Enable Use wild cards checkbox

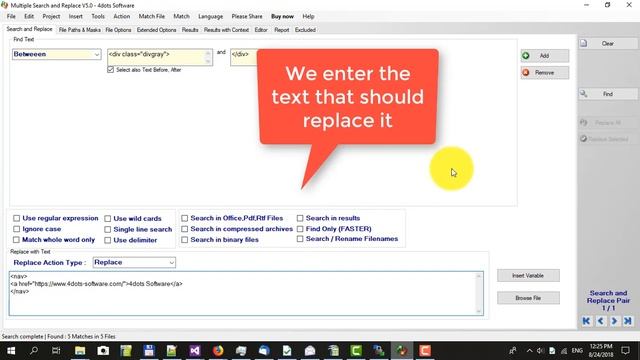108,219
